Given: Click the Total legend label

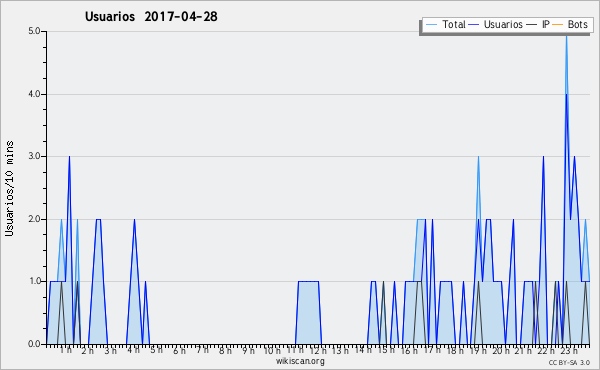Looking at the screenshot, I should tap(453, 24).
